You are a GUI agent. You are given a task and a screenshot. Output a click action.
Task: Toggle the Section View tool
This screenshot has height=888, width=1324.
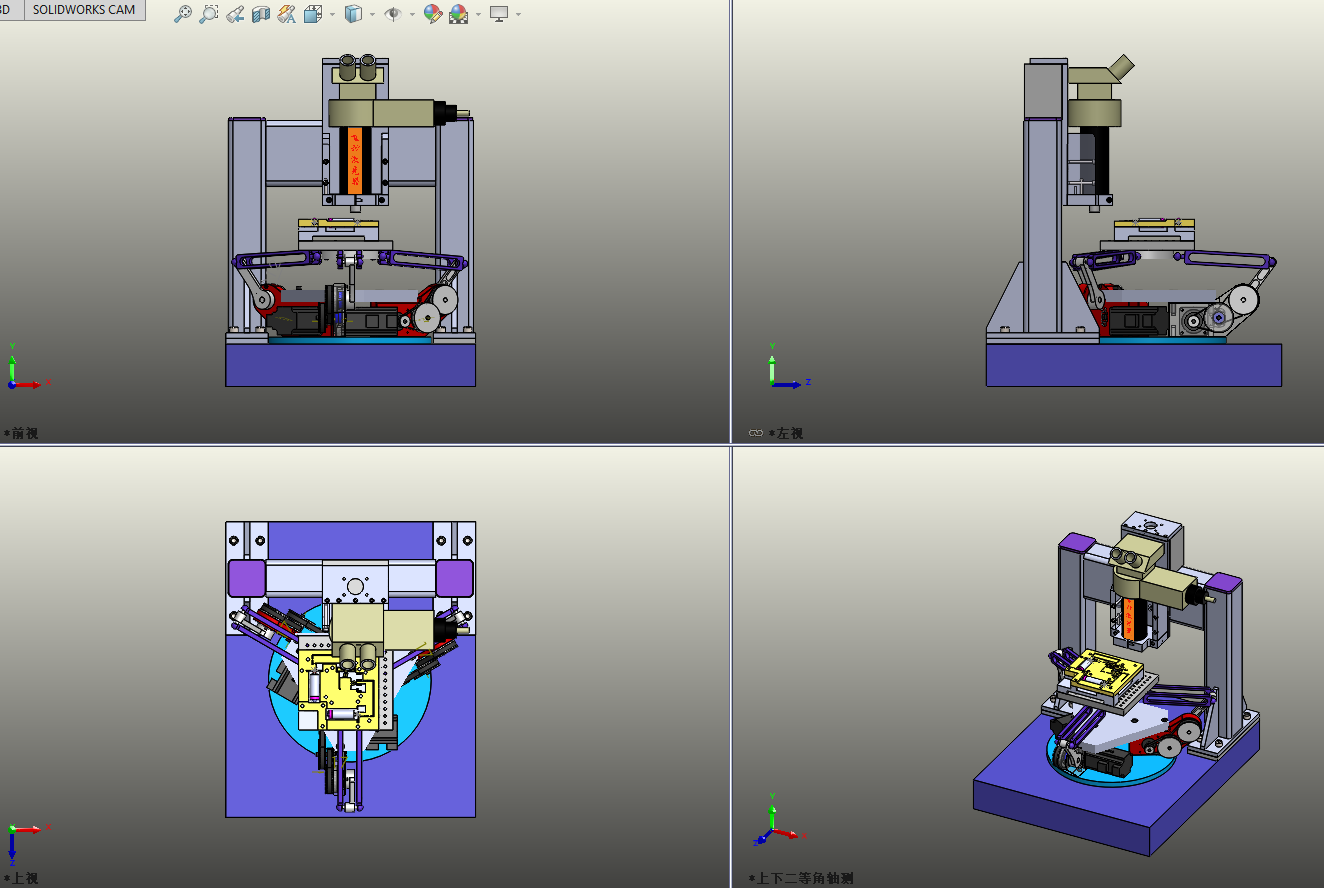tap(261, 14)
